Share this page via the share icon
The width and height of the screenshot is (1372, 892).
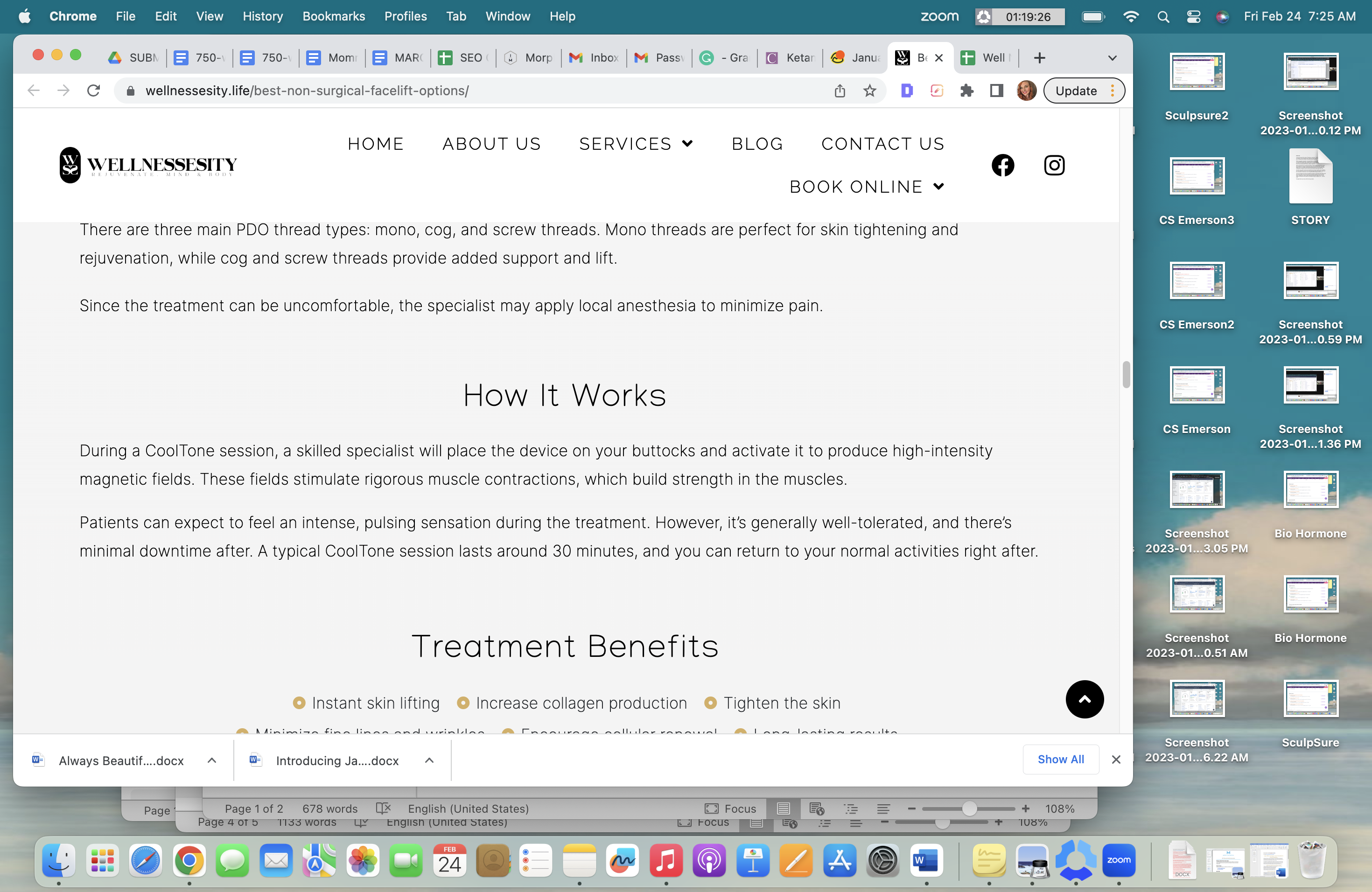pos(840,91)
